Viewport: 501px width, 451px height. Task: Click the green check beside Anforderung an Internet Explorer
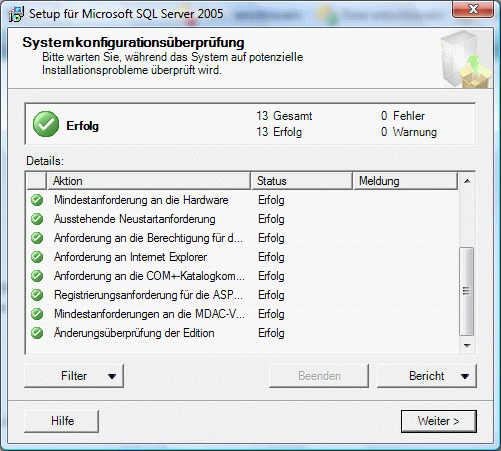[37, 257]
